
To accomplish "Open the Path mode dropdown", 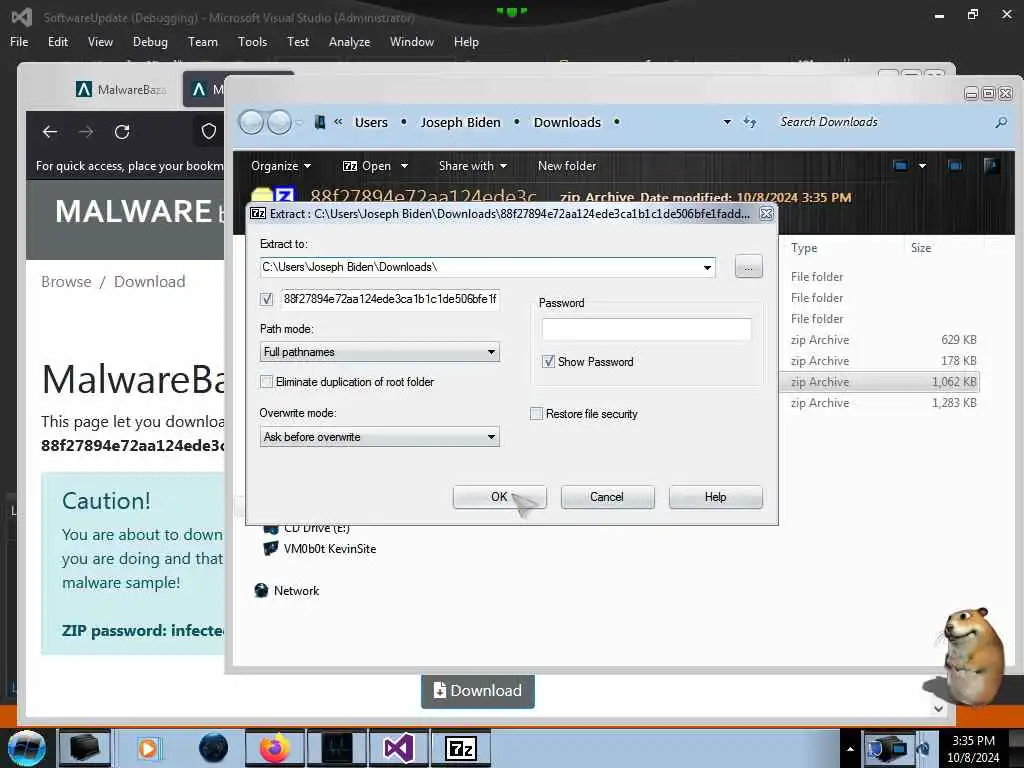I will click(x=379, y=352).
